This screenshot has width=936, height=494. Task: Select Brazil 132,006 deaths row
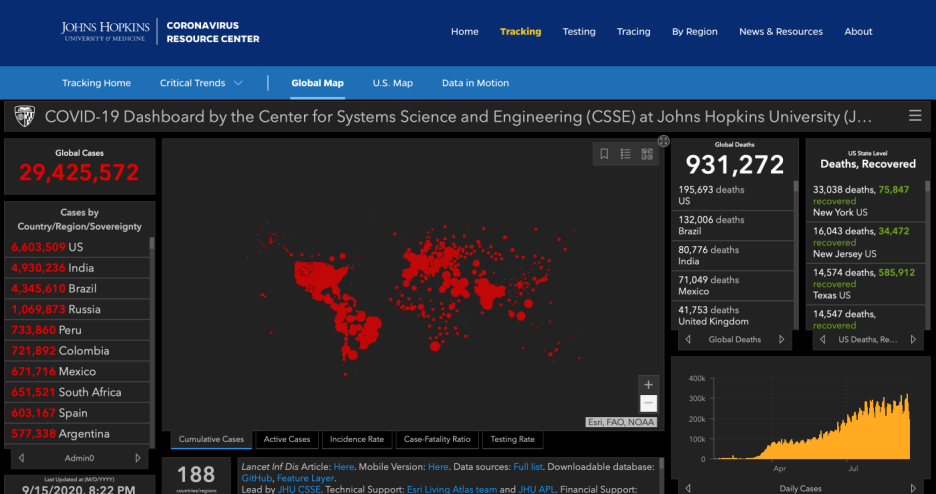732,226
